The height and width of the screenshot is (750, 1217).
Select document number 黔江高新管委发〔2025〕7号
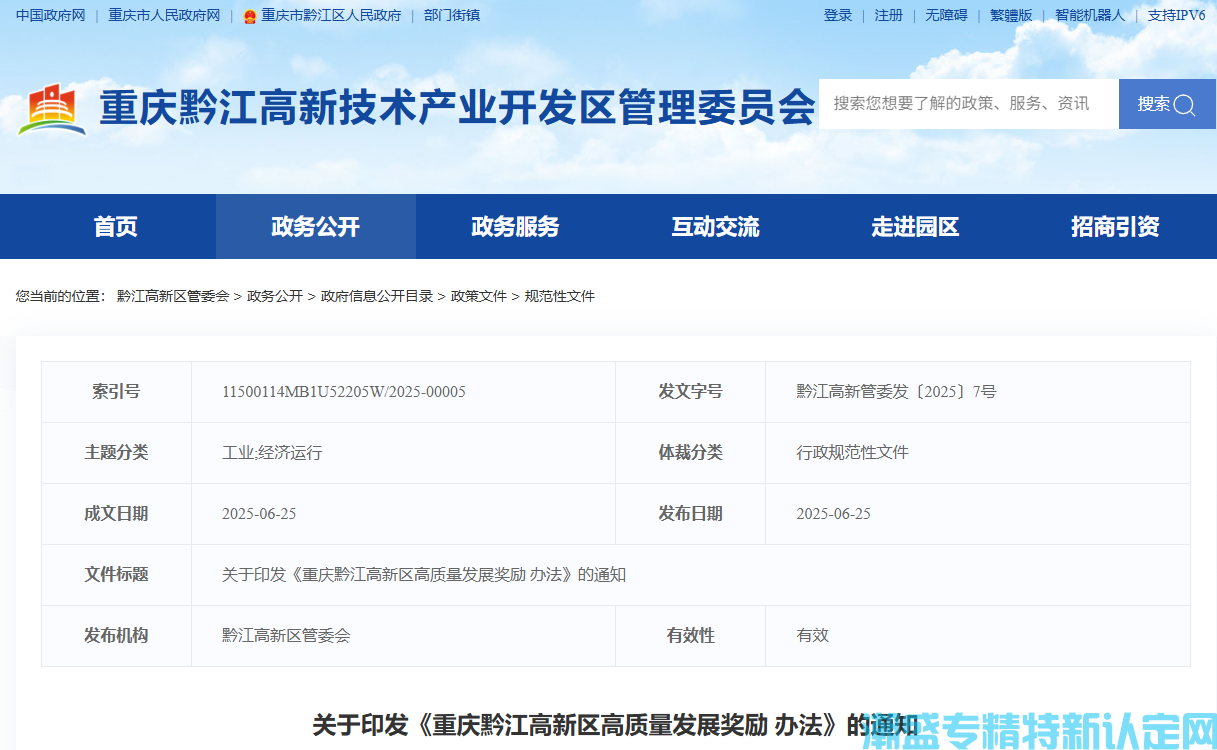click(896, 392)
